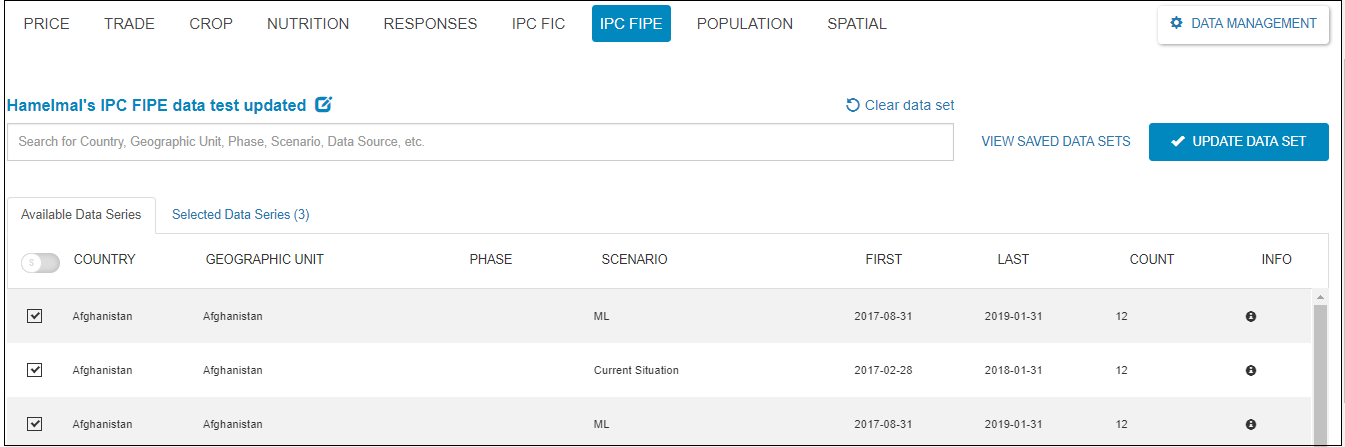This screenshot has width=1345, height=447.
Task: Open info icon for first Afghanistan ML row
Action: 1250,316
